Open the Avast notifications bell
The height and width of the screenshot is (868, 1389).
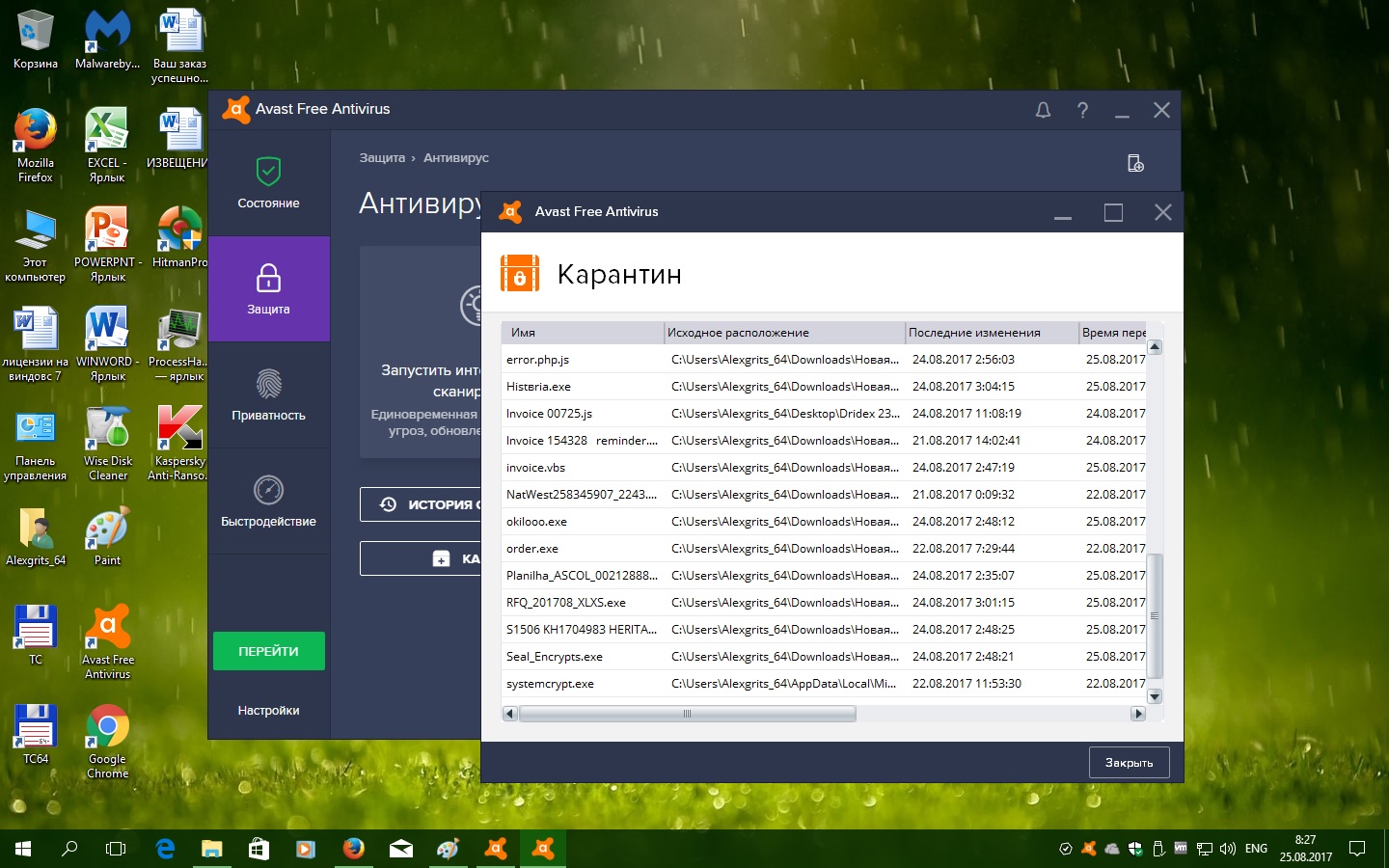[x=1043, y=110]
